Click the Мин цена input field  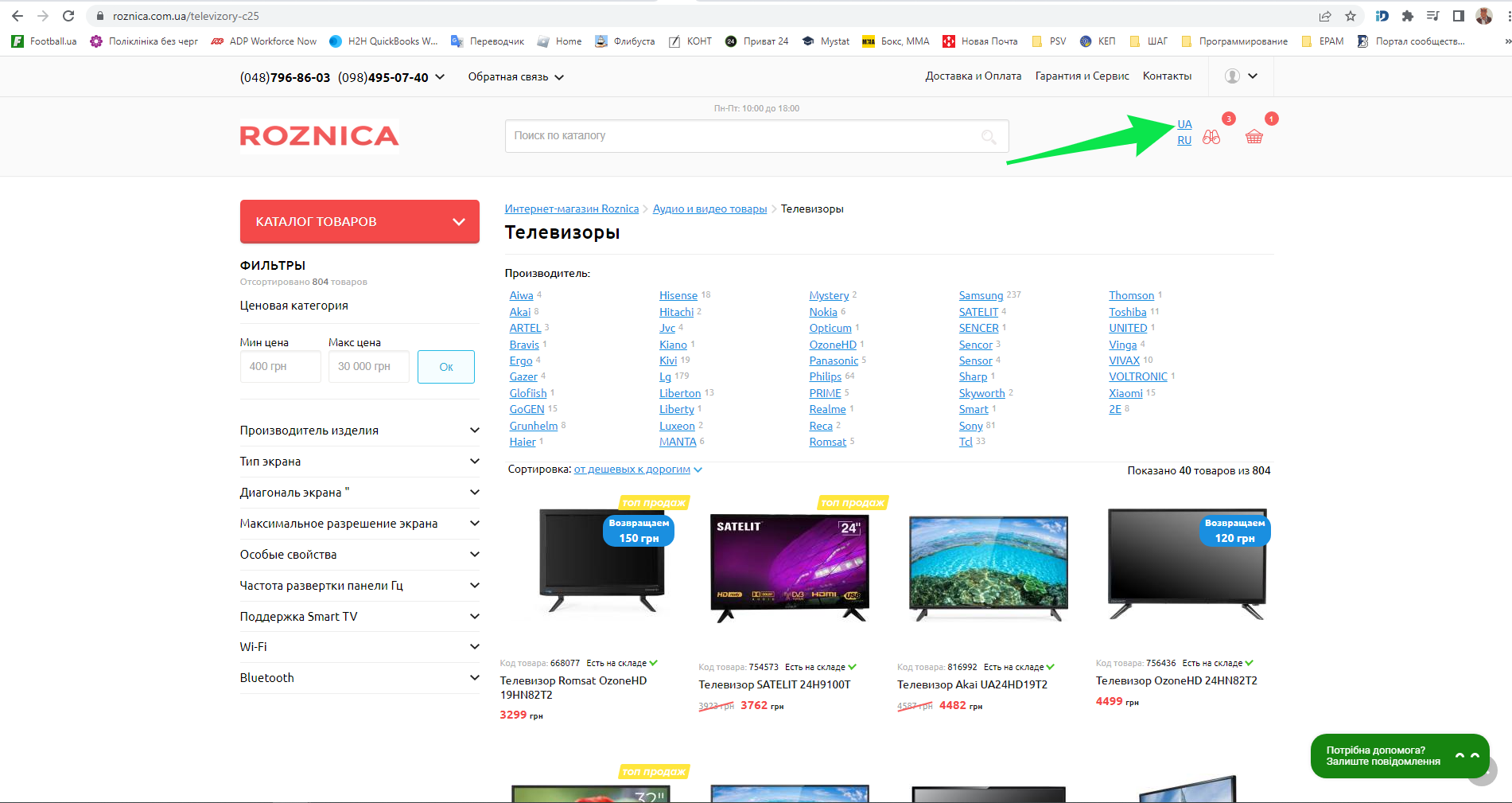coord(280,367)
